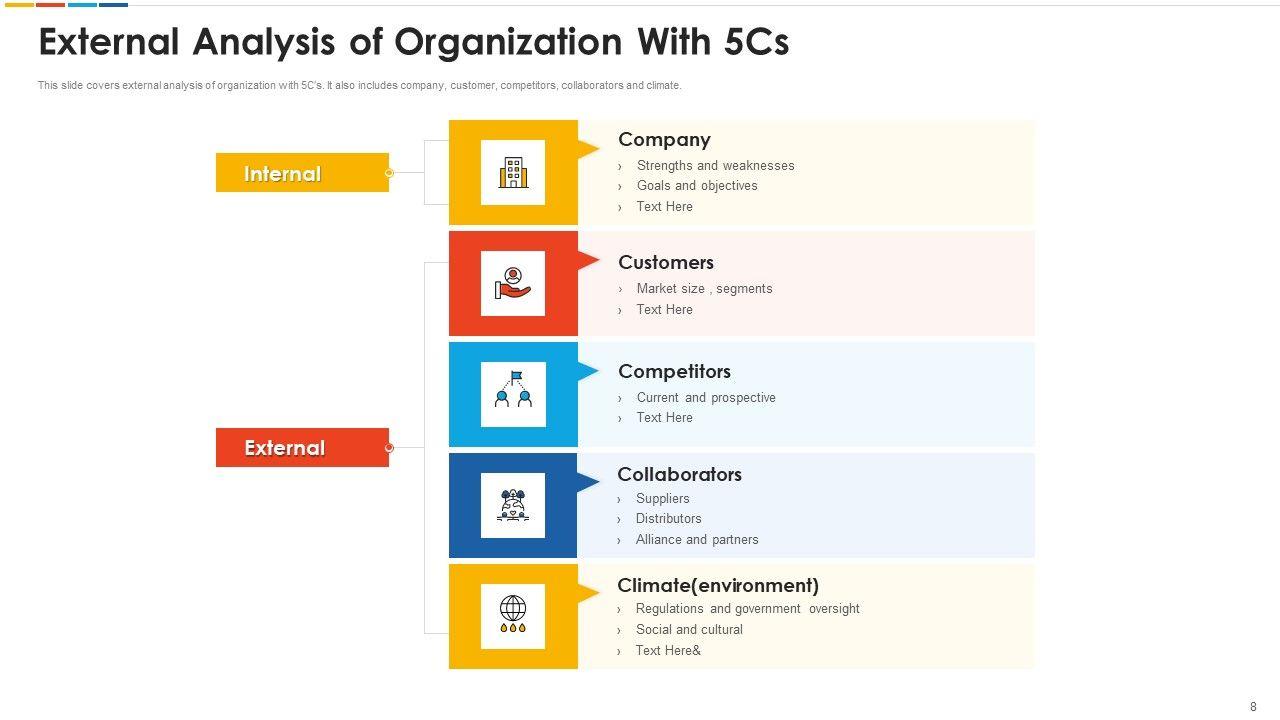Select the red External label box
Image resolution: width=1280 pixels, height=720 pixels.
(301, 448)
